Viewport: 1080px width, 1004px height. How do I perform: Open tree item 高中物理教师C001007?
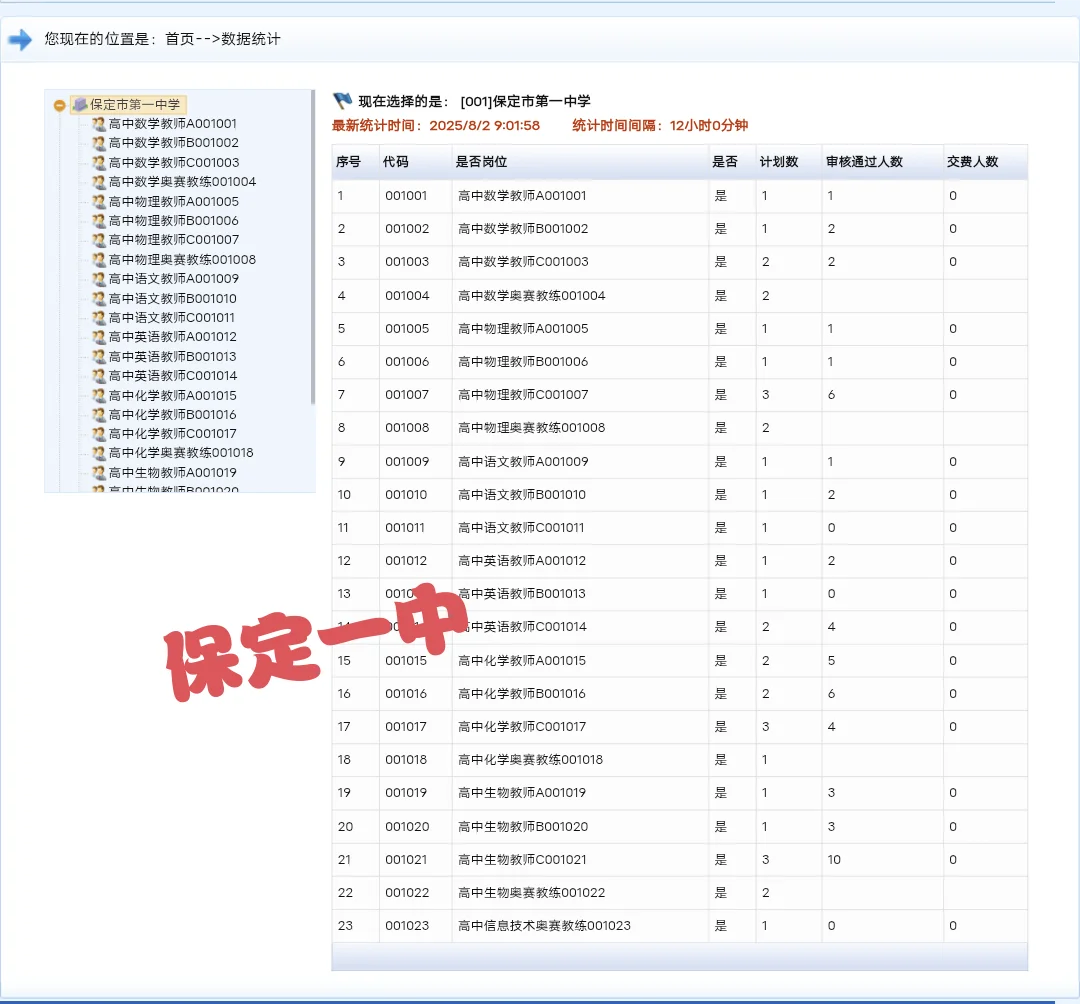coord(174,240)
